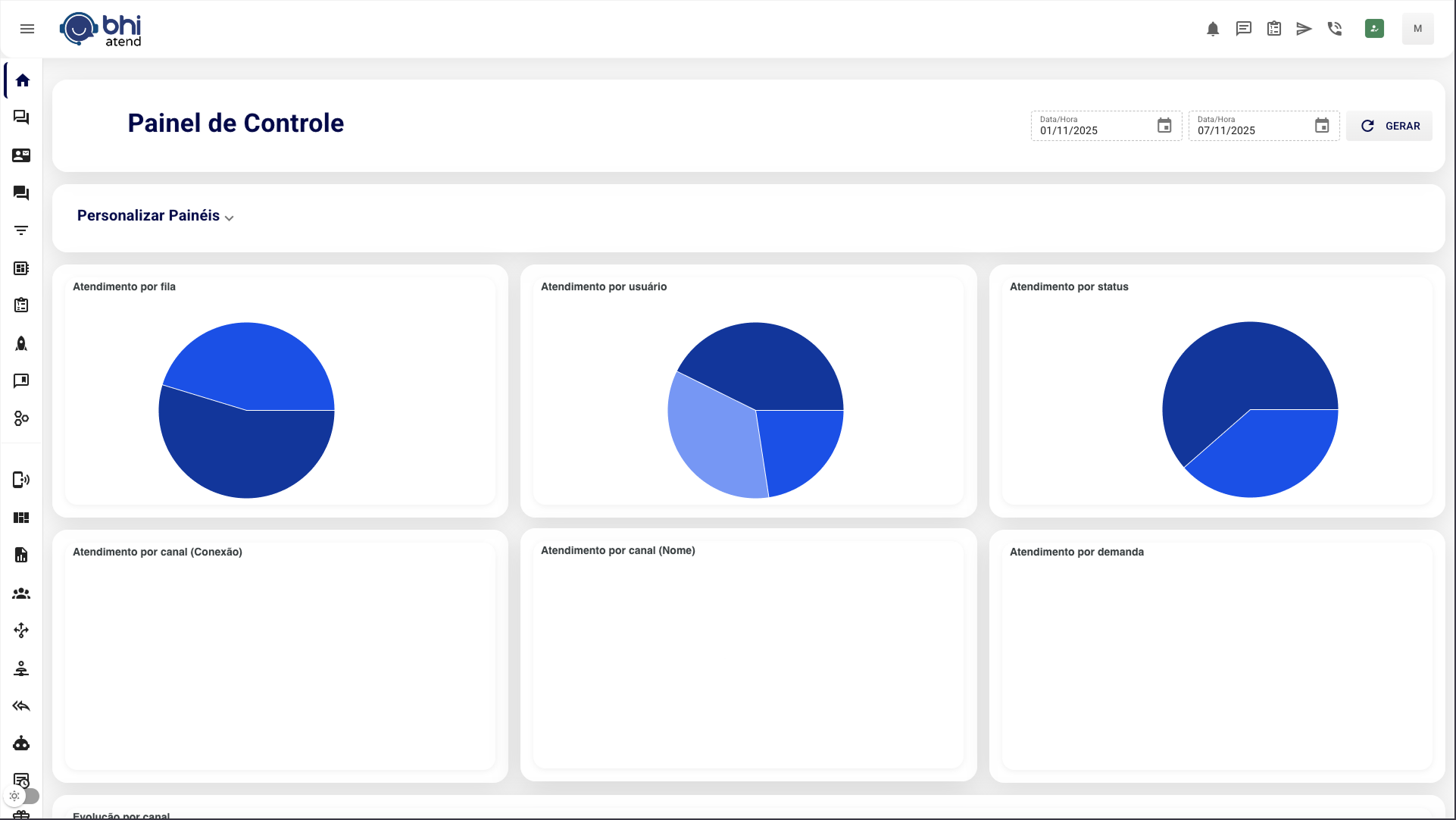Click the paper plane send icon

tap(1304, 29)
